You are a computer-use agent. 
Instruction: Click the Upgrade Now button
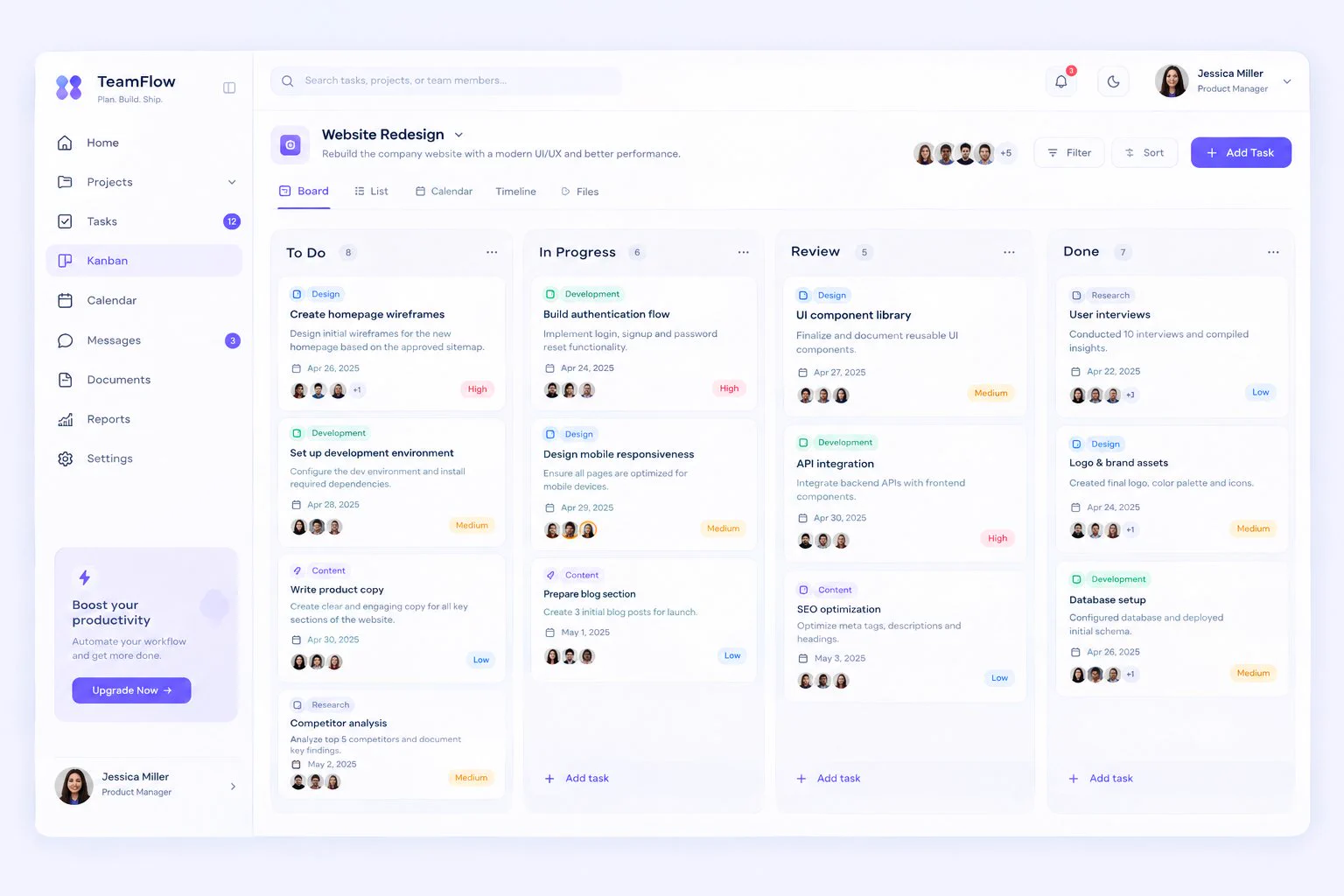(x=131, y=690)
